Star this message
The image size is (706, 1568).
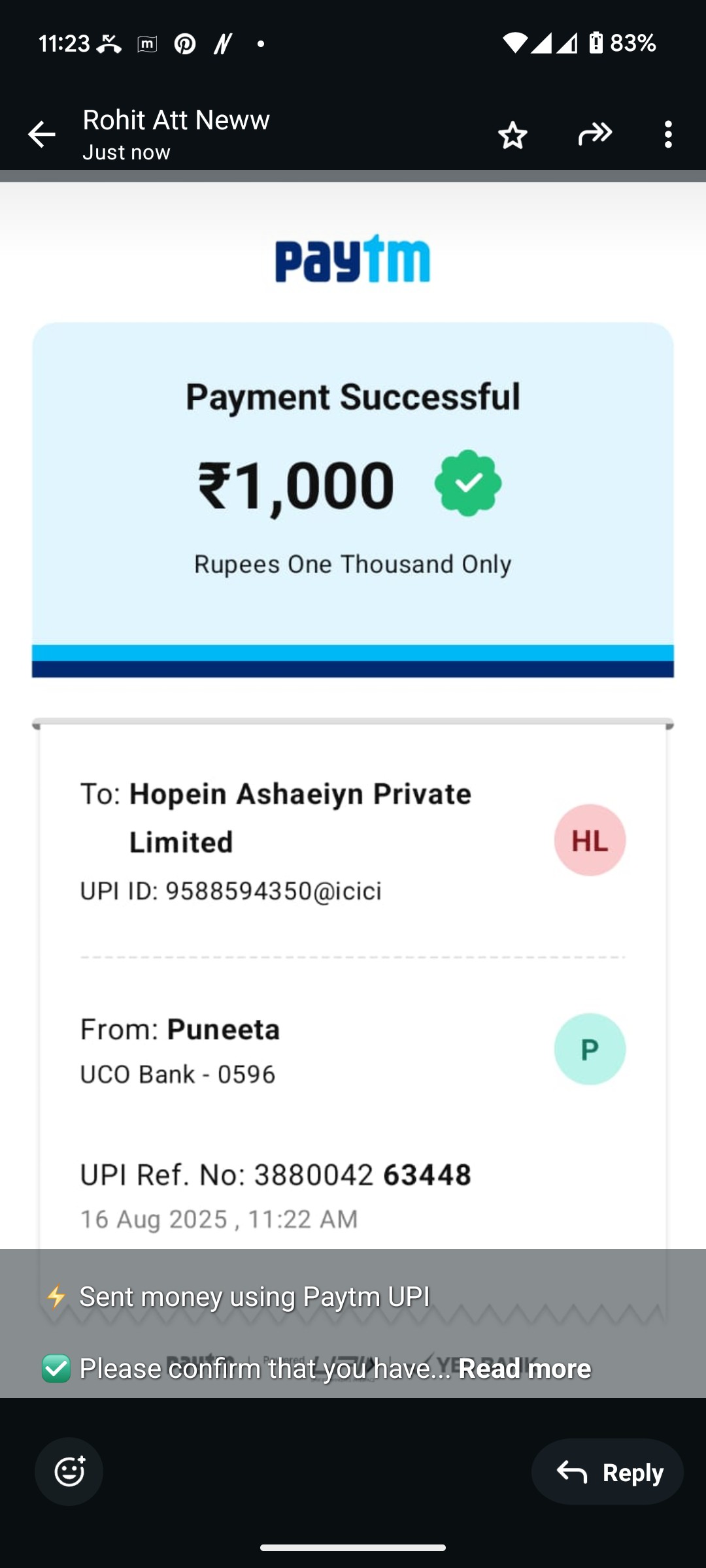coord(513,135)
